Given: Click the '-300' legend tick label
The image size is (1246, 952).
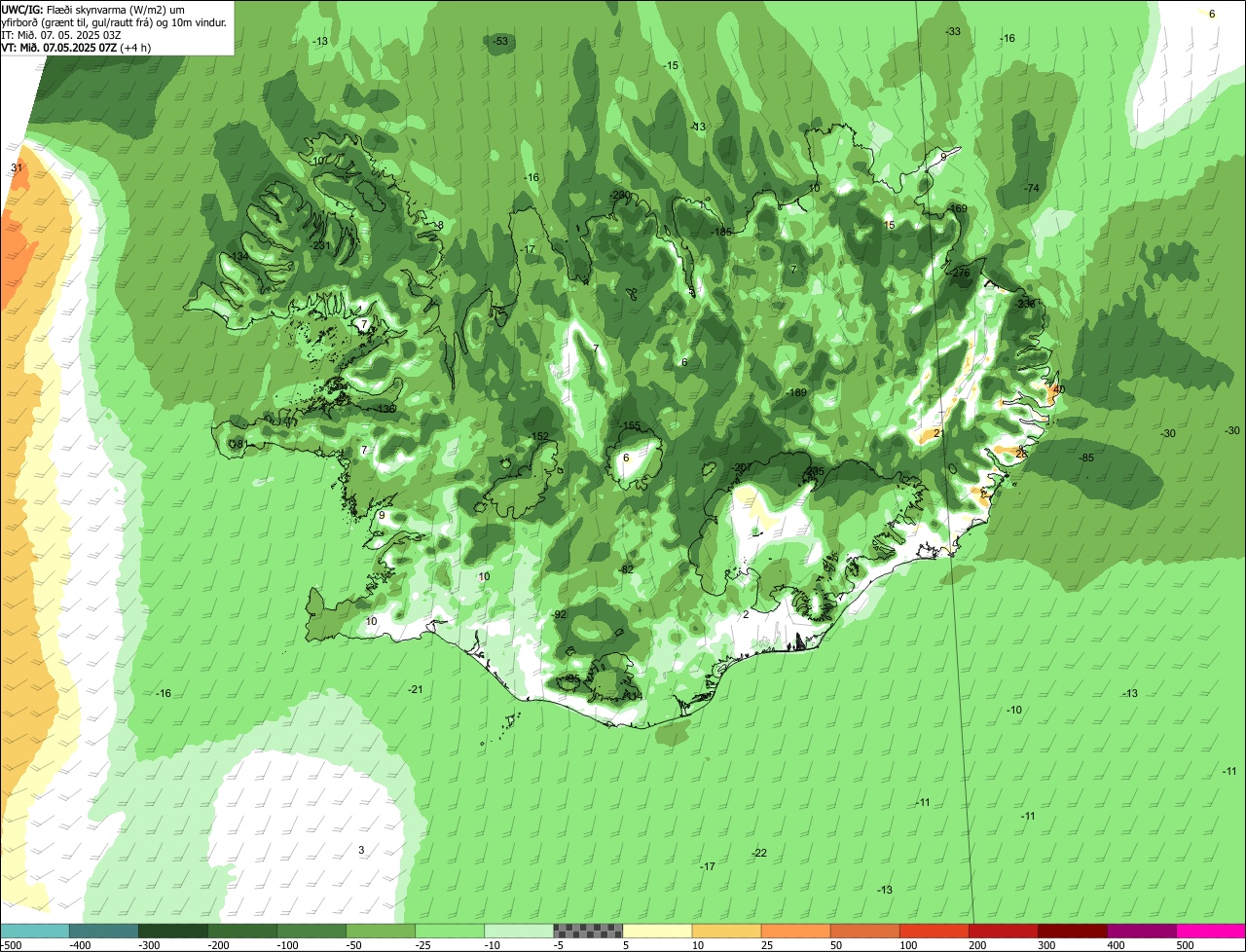Looking at the screenshot, I should 149,945.
